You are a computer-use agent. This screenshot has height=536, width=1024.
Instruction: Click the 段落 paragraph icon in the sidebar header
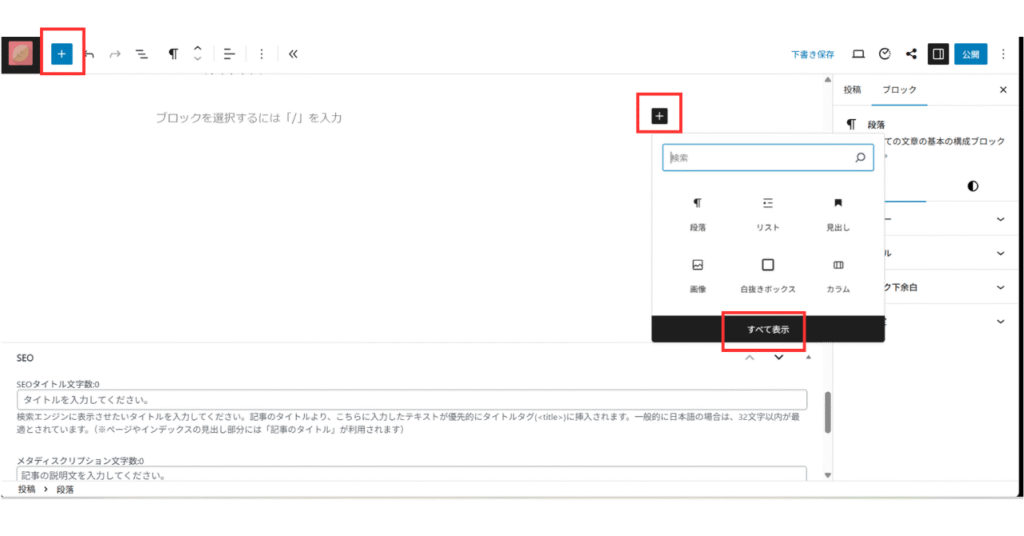click(x=851, y=124)
